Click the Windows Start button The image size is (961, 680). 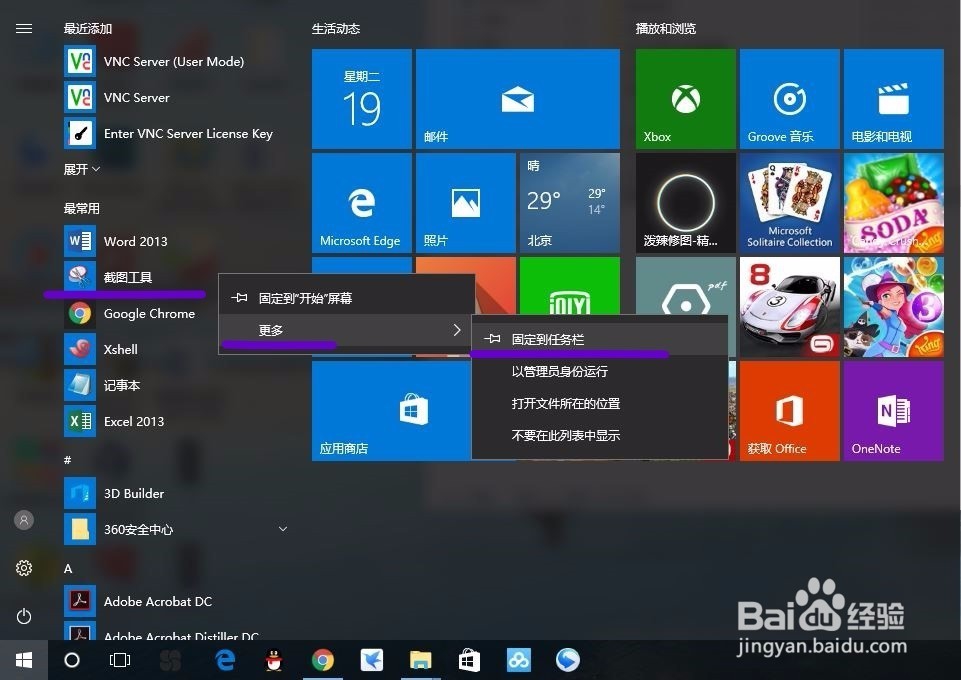[24, 660]
